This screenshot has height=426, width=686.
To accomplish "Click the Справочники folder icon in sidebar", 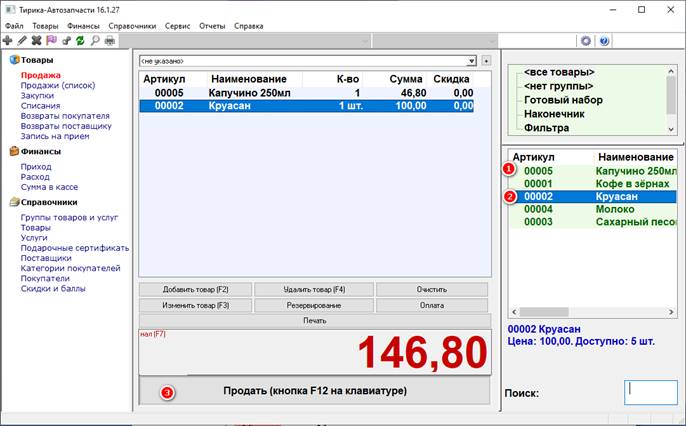I will (x=14, y=202).
